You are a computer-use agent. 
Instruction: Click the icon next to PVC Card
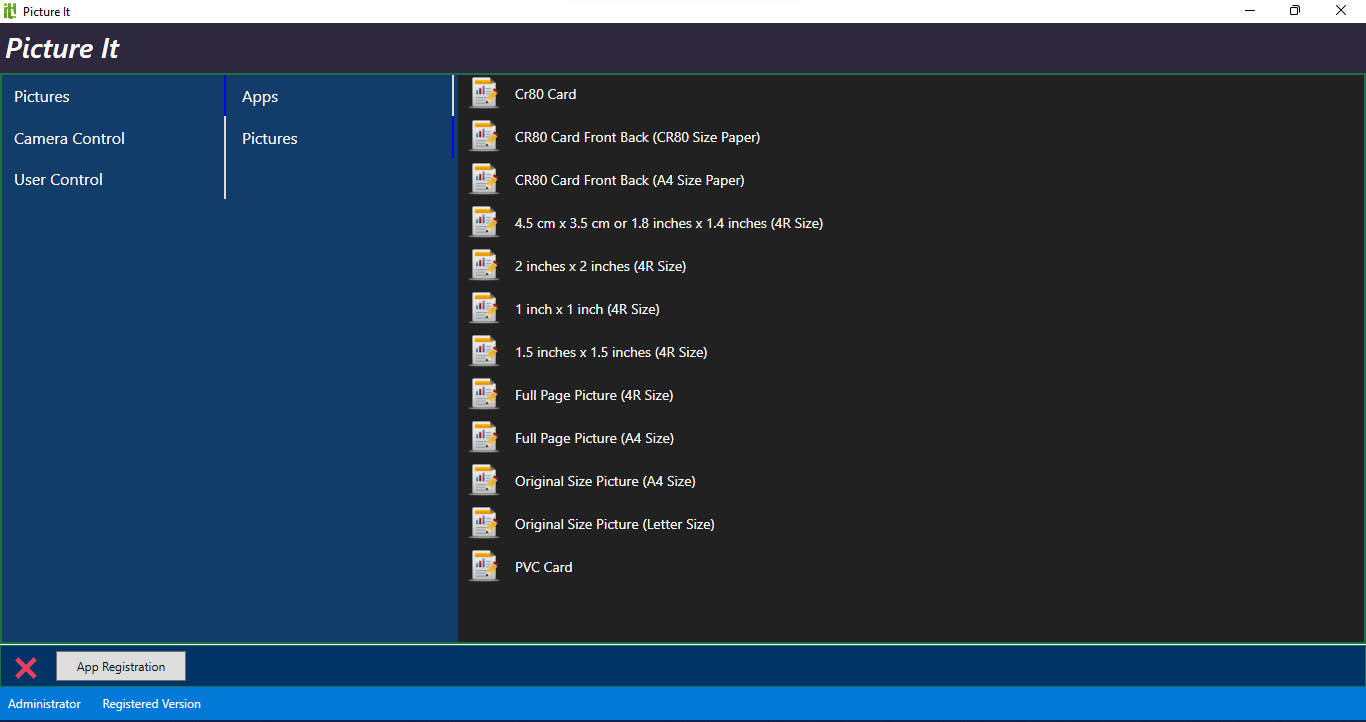point(484,566)
